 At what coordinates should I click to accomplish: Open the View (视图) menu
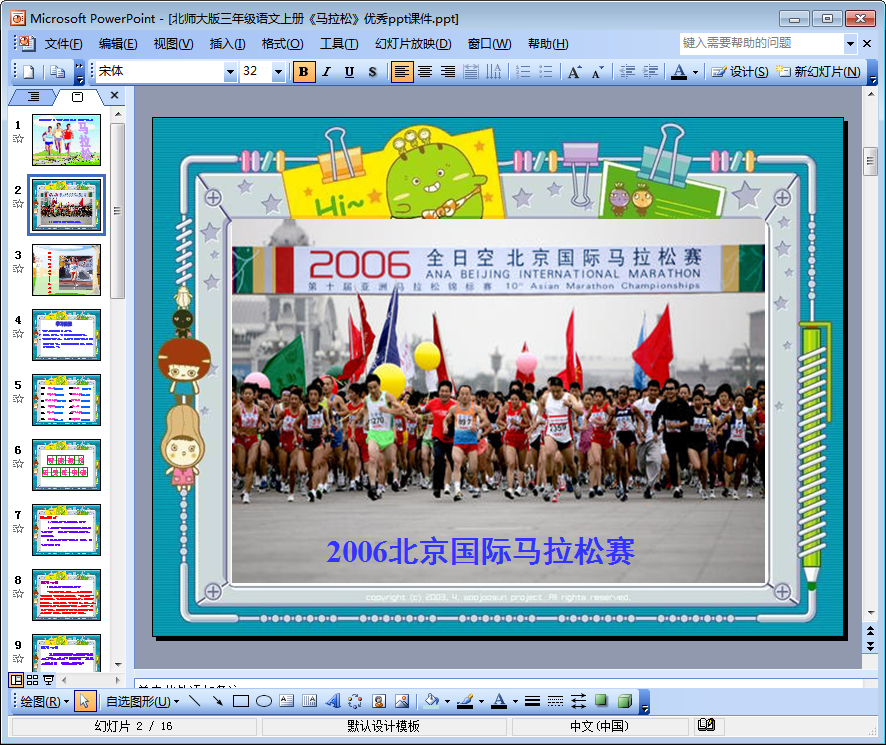click(x=173, y=44)
